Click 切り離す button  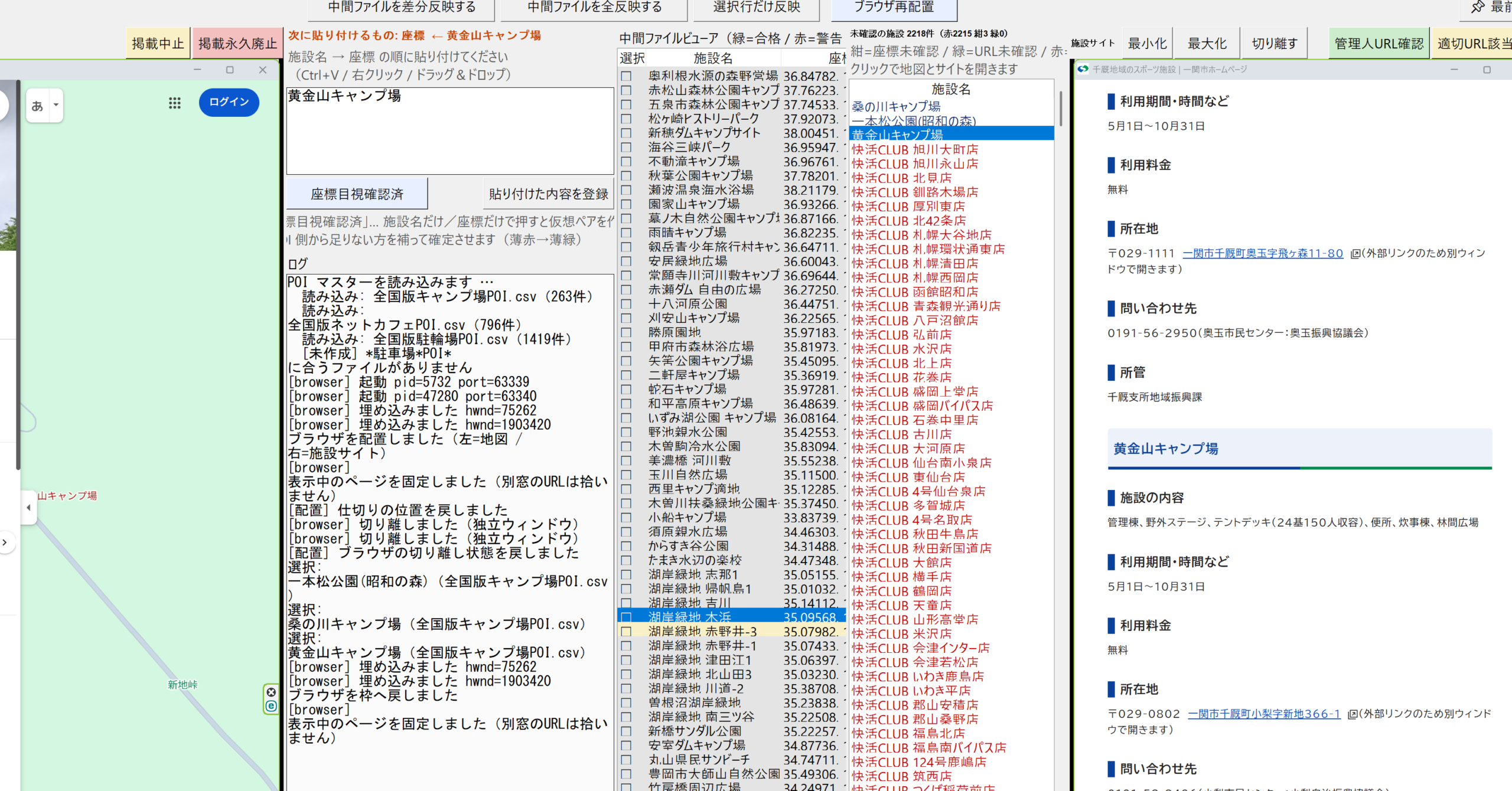pos(1275,43)
